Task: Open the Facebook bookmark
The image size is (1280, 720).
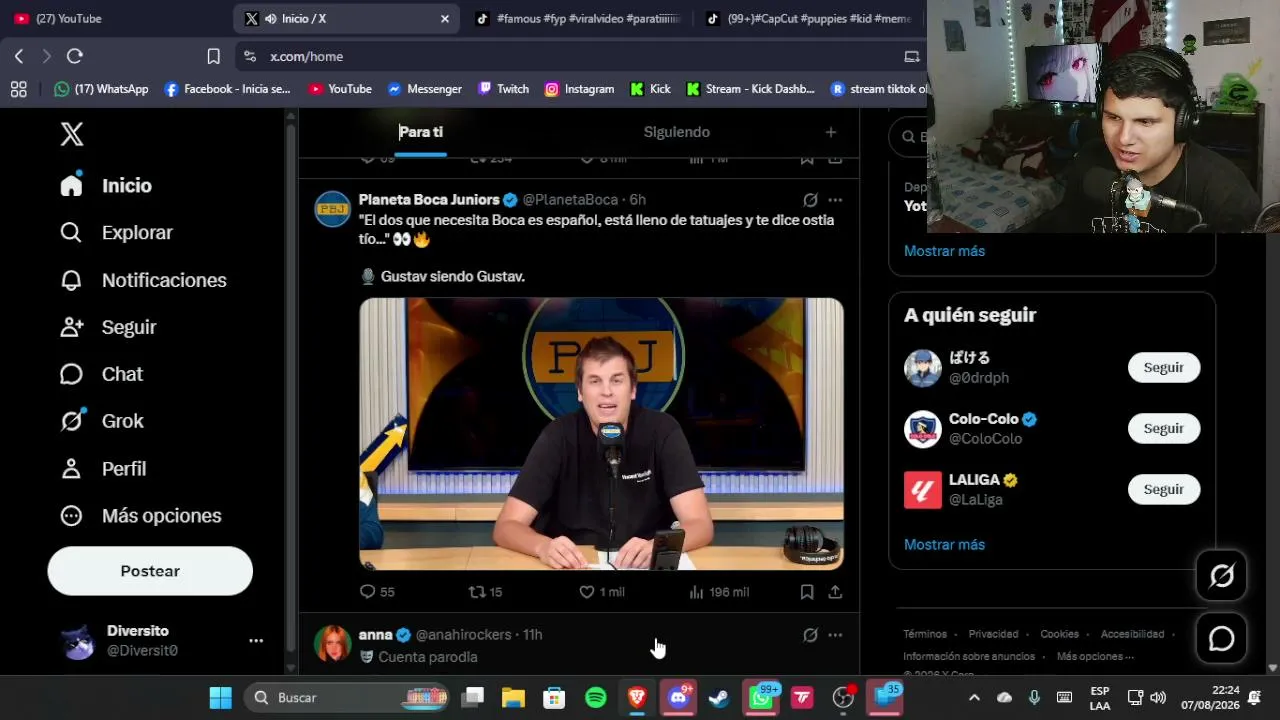Action: [x=227, y=89]
